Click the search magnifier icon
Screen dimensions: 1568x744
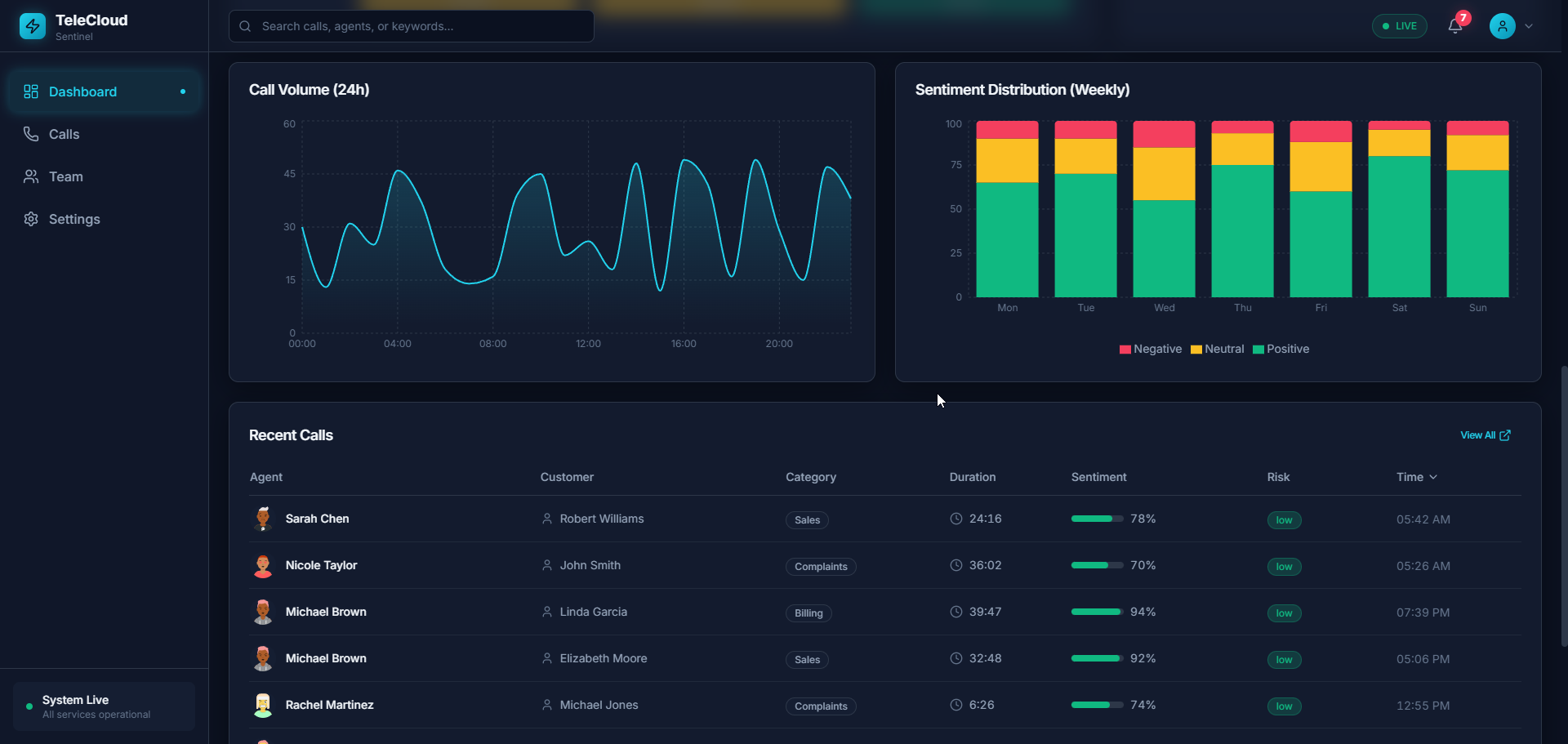point(245,26)
